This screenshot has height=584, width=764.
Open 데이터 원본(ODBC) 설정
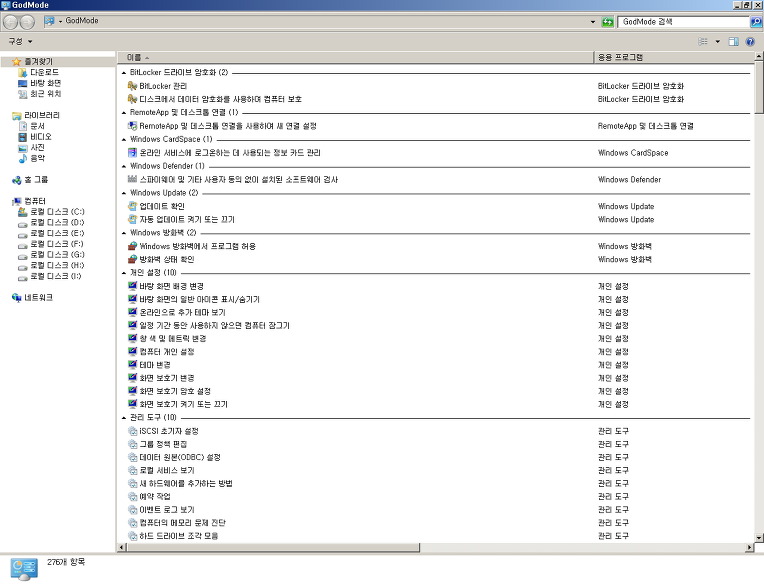coord(180,457)
